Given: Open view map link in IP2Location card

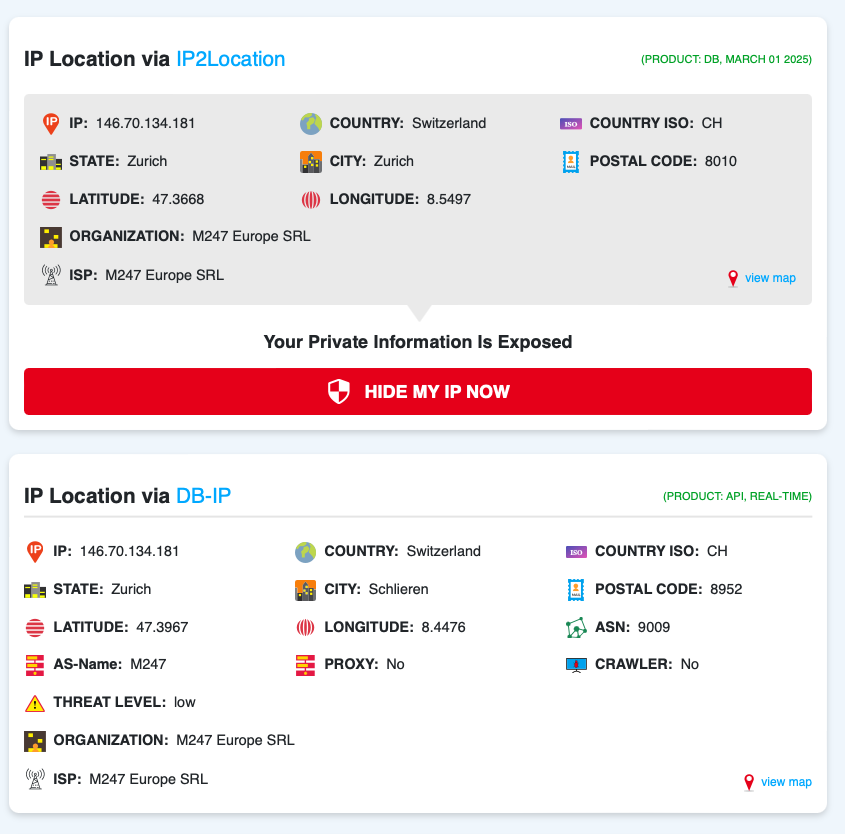Looking at the screenshot, I should 770,278.
